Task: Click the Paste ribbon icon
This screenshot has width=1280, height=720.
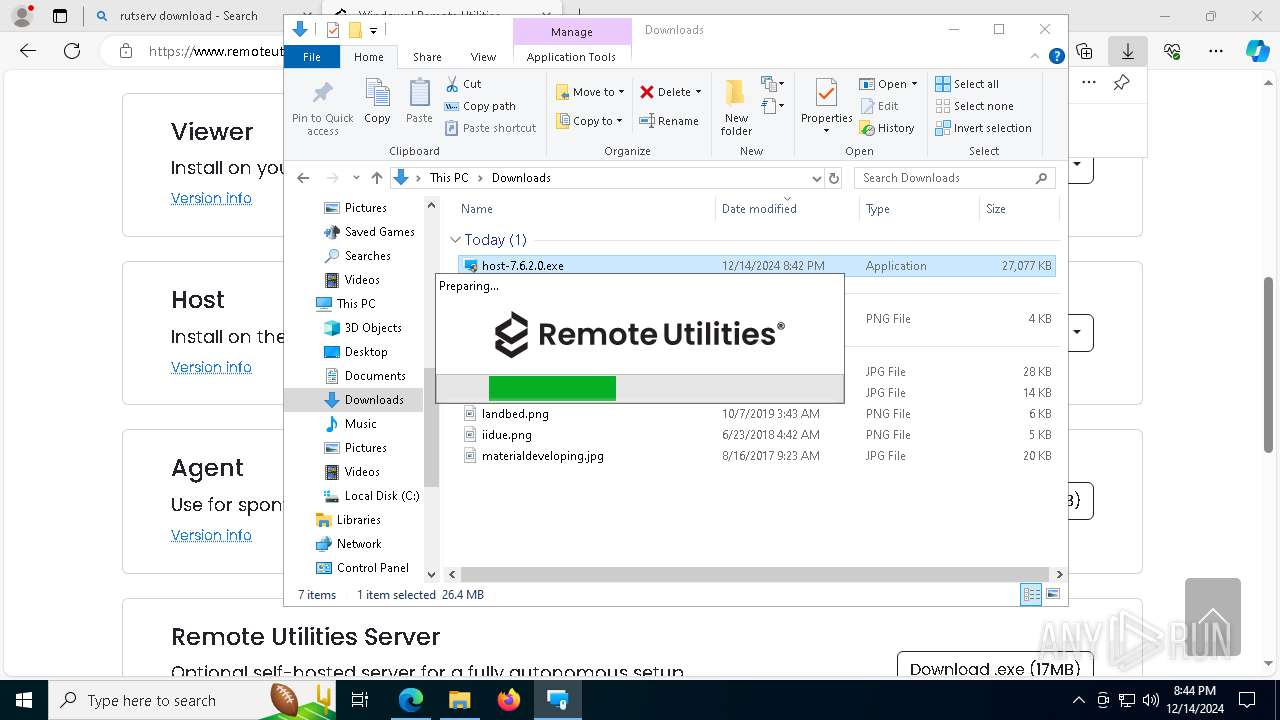Action: [419, 102]
